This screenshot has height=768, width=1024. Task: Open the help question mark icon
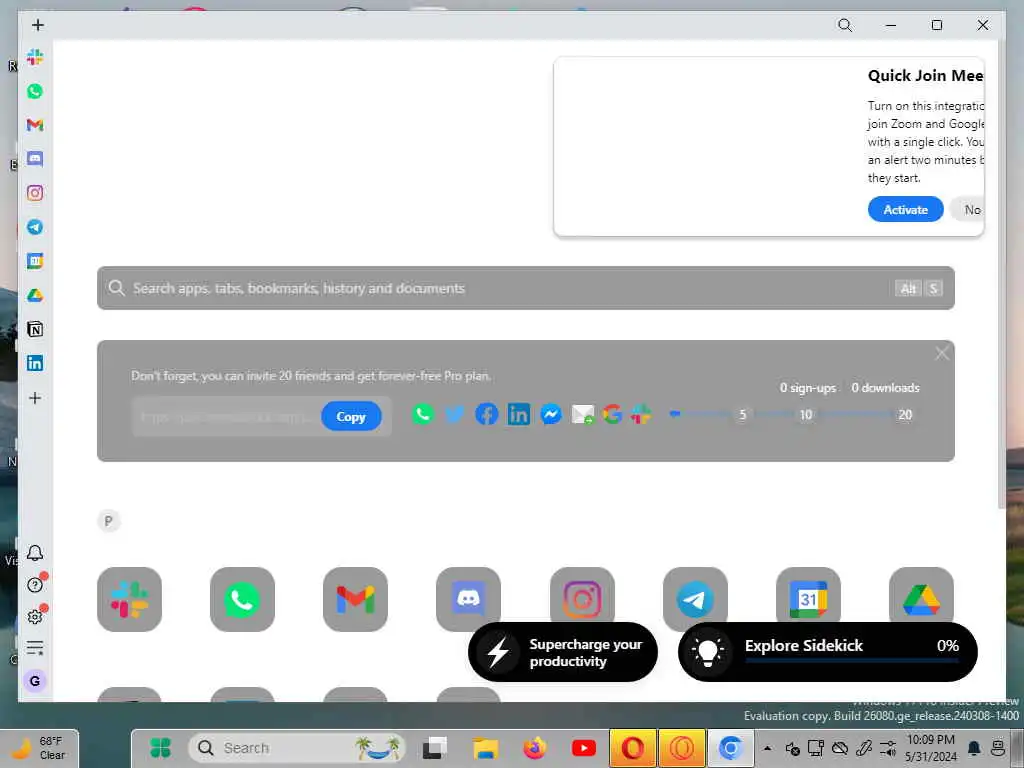(x=35, y=584)
